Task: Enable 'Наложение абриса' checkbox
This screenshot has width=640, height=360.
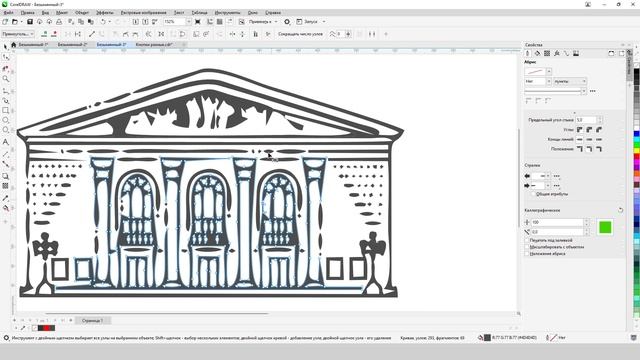Action: coord(527,253)
